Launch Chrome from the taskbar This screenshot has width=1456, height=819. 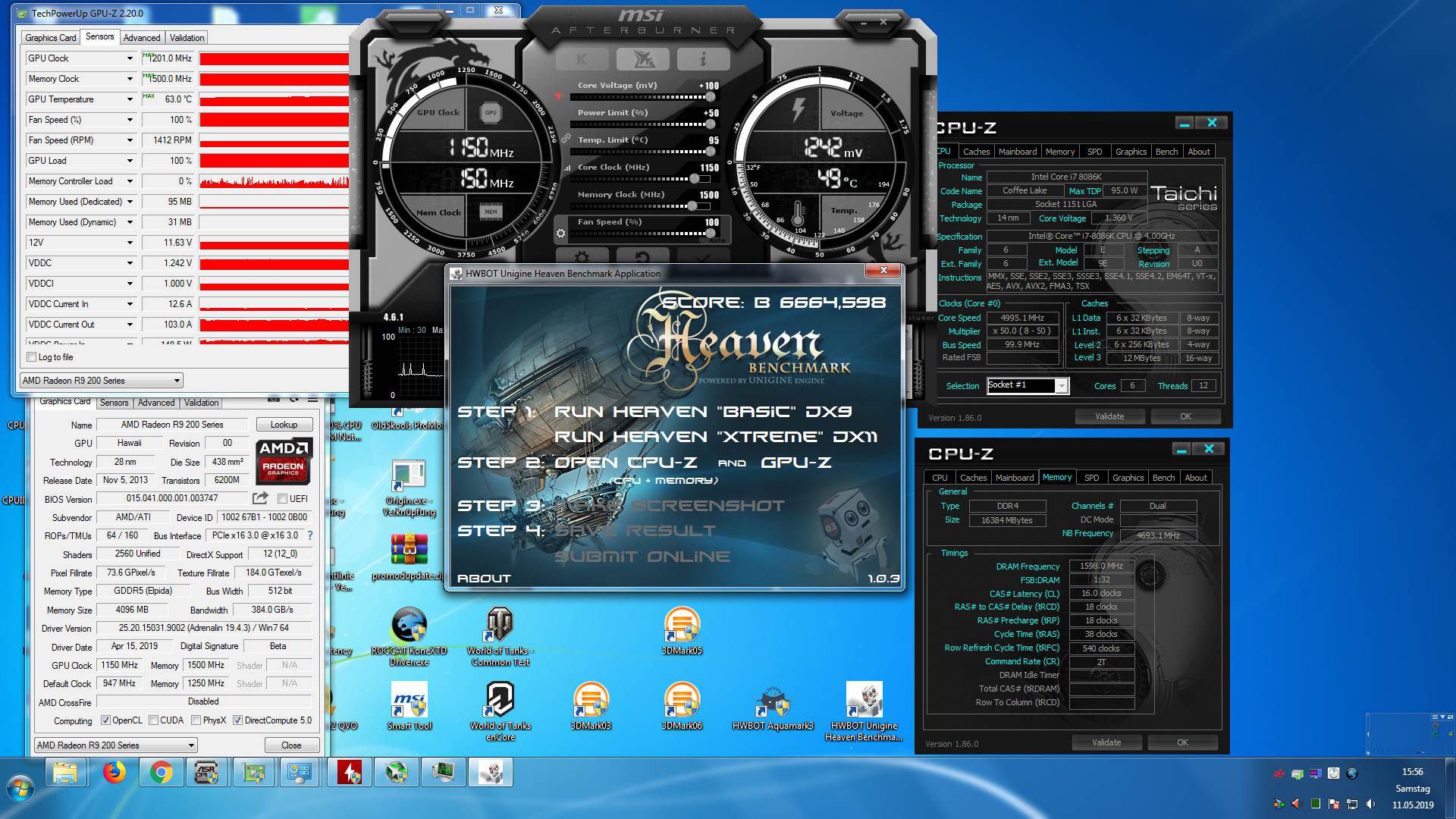(x=160, y=773)
